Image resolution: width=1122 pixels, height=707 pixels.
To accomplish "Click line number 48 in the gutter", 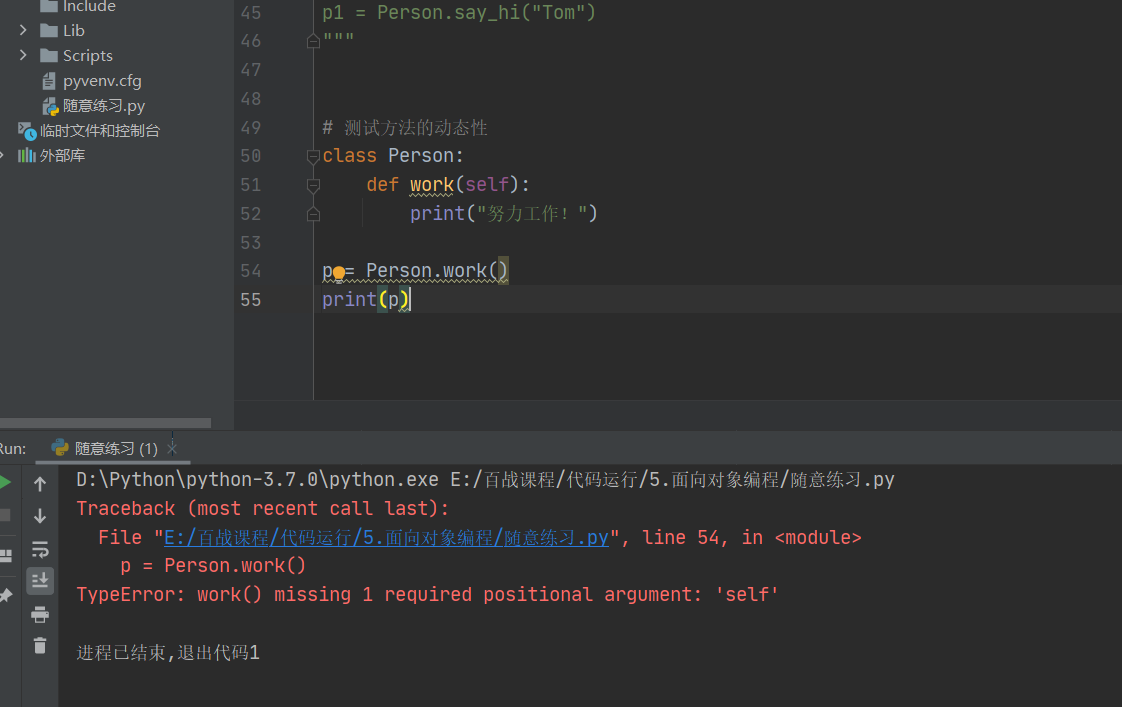I will 250,99.
